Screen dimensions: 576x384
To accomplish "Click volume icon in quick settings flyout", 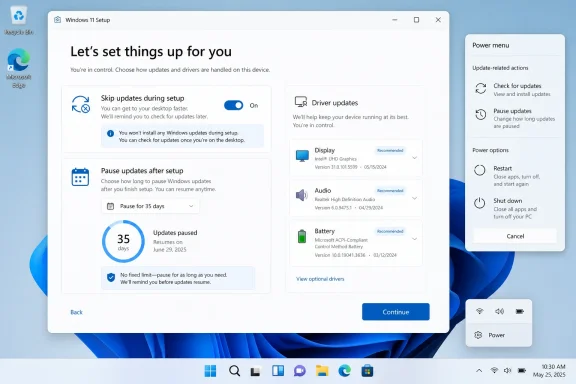I will tap(499, 311).
